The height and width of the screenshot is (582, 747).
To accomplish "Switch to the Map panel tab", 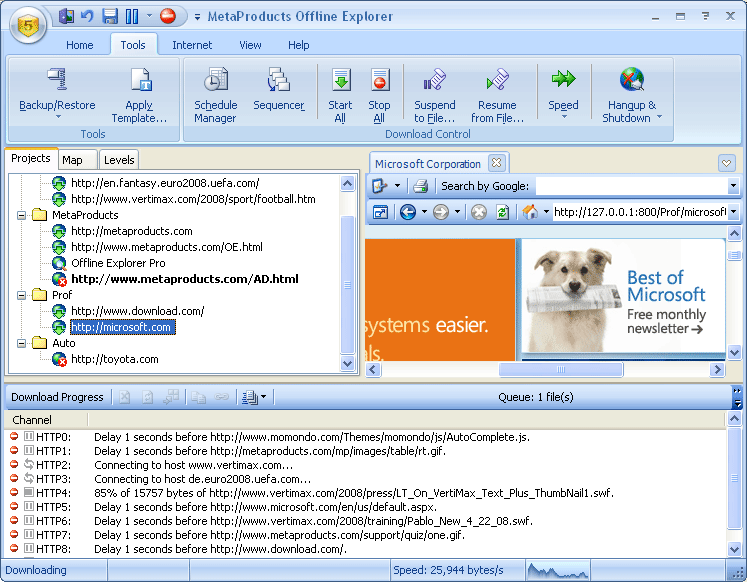I will pos(72,160).
